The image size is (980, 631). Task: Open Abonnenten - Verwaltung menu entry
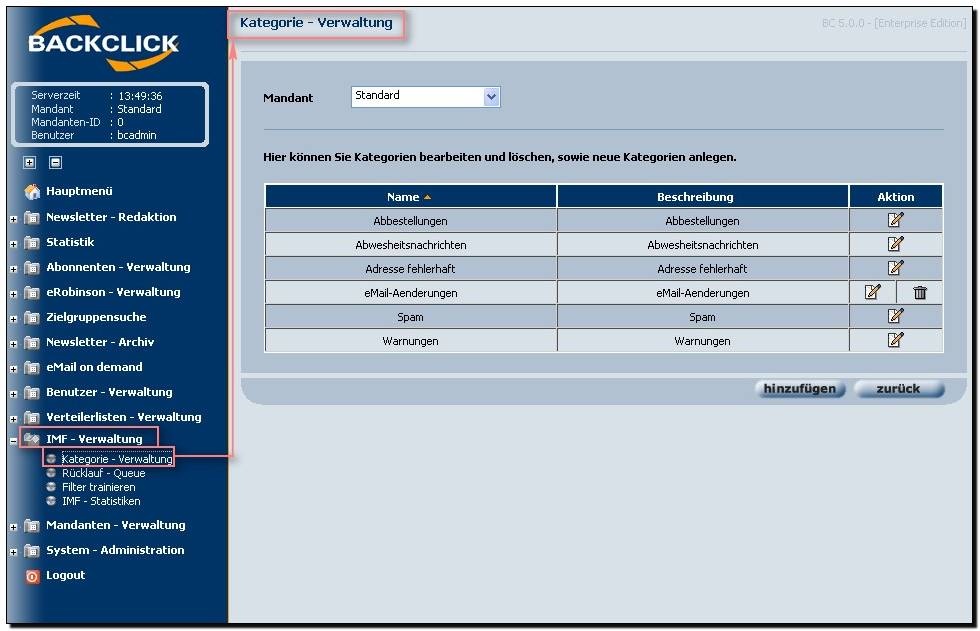(x=118, y=267)
